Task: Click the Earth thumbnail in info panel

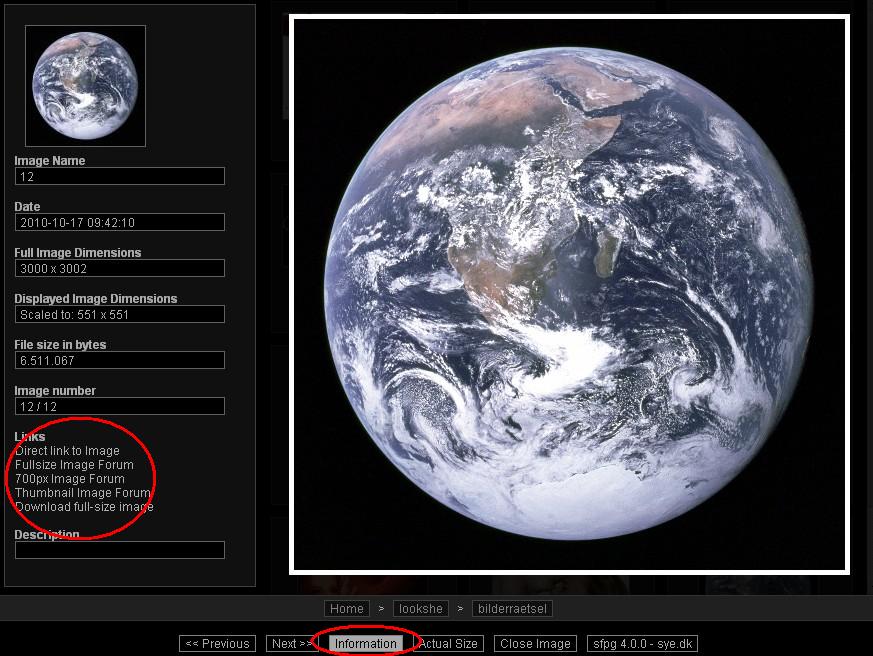Action: tap(85, 86)
